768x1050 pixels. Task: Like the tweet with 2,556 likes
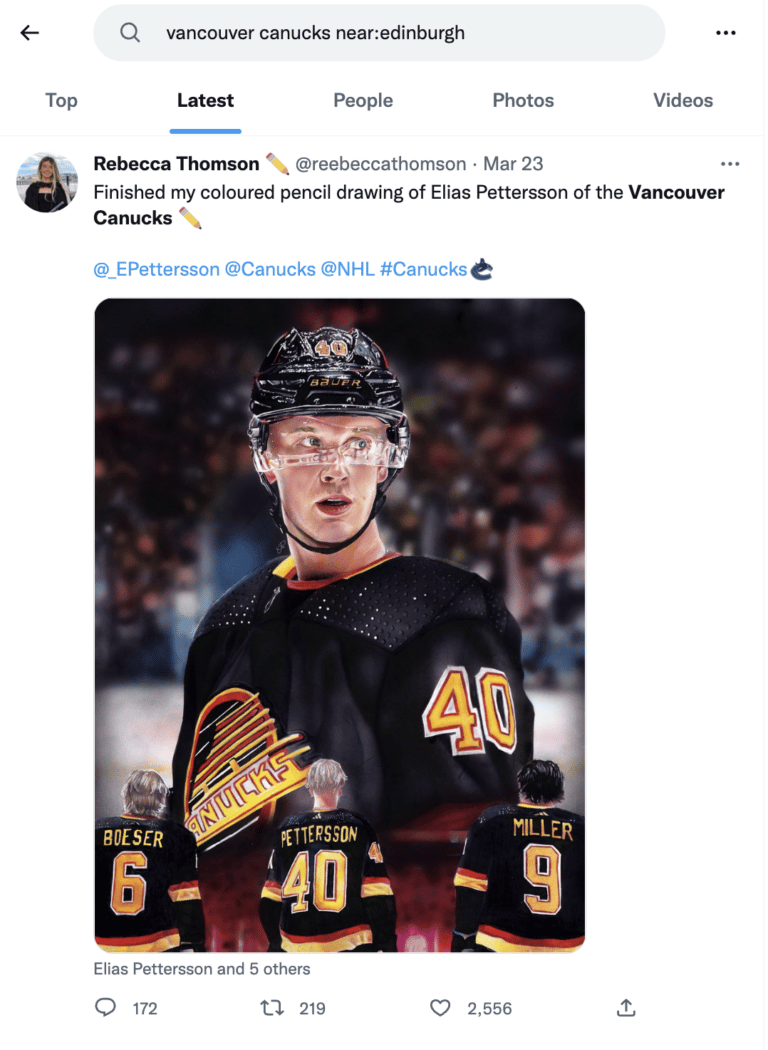tap(440, 1008)
